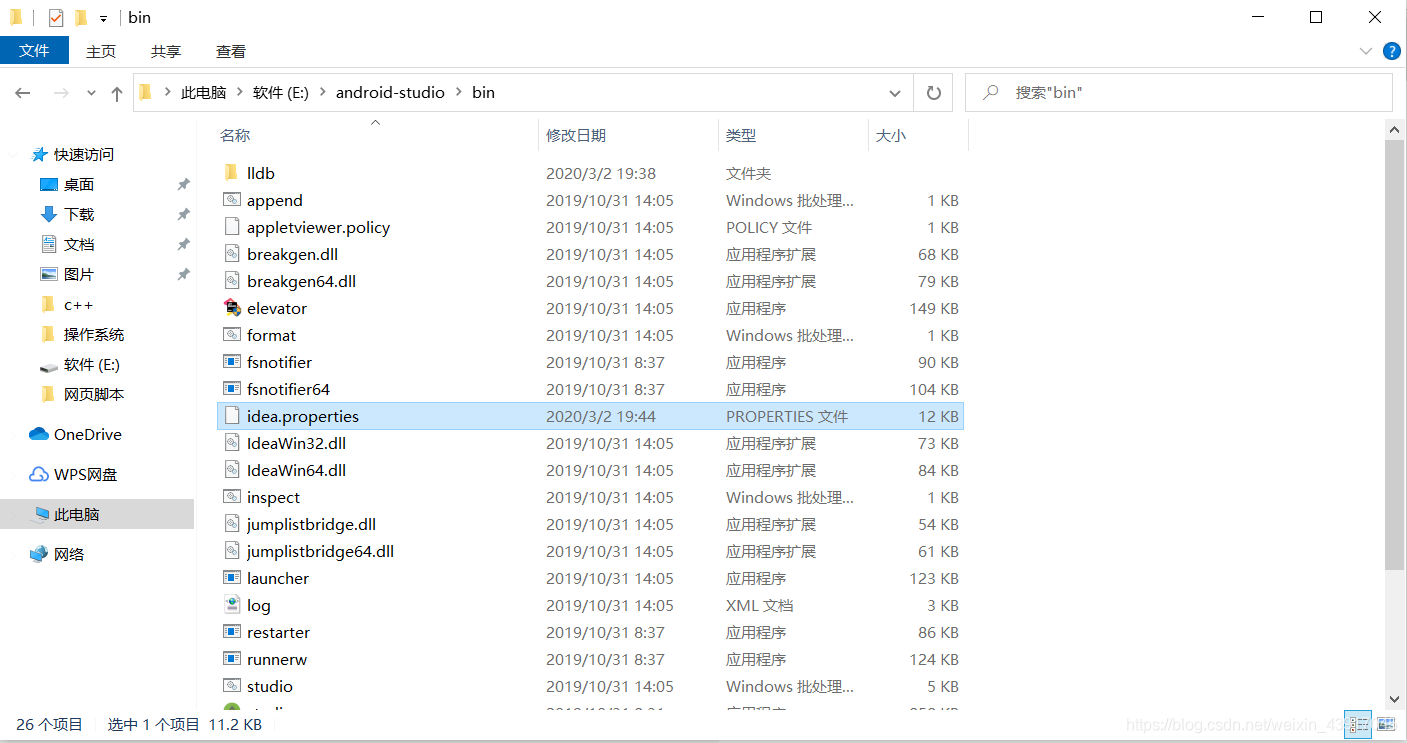Viewport: 1407px width, 743px height.
Task: Click the runnerw application icon
Action: tap(232, 659)
